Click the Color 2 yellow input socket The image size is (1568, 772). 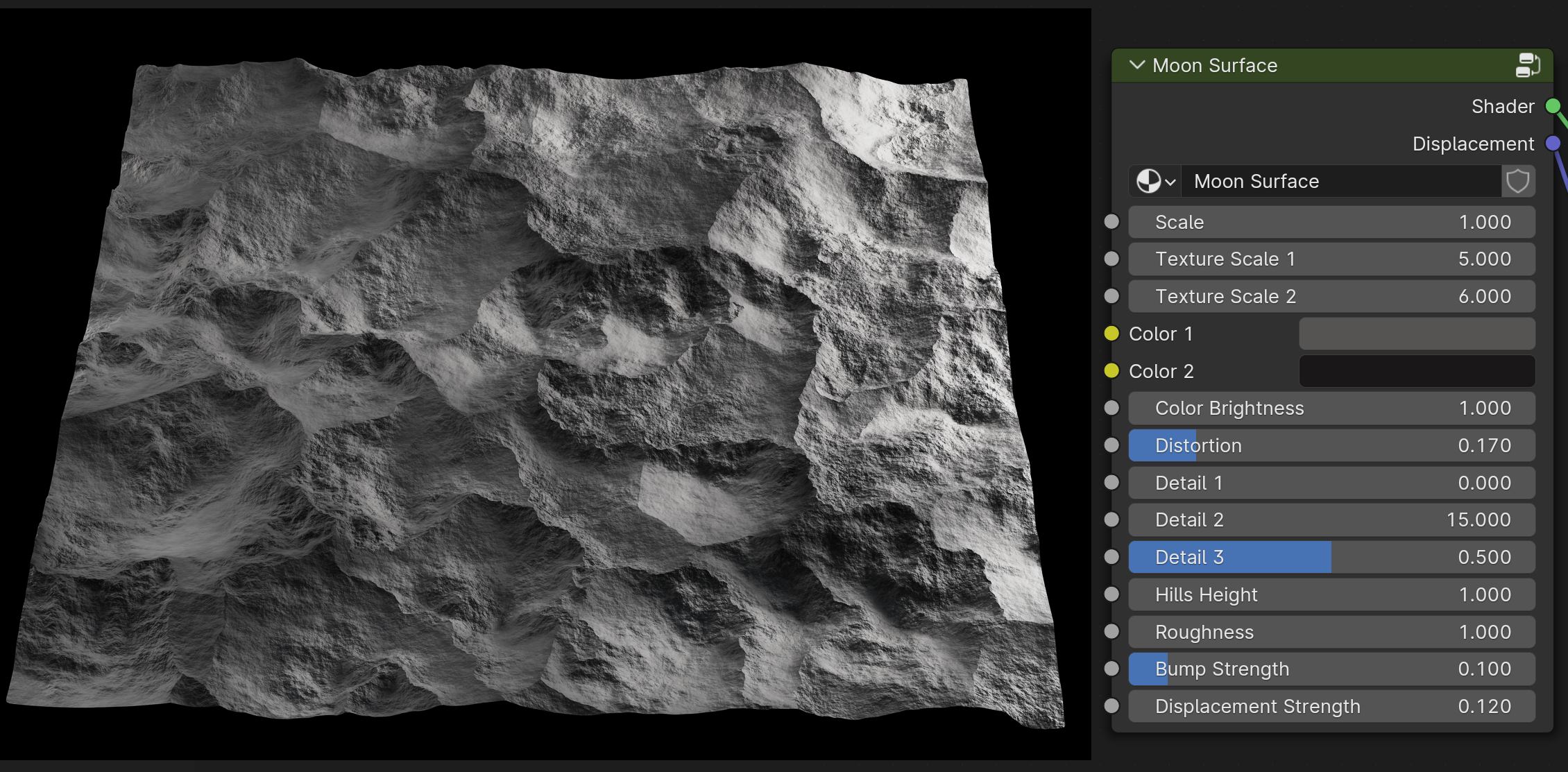[x=1111, y=371]
